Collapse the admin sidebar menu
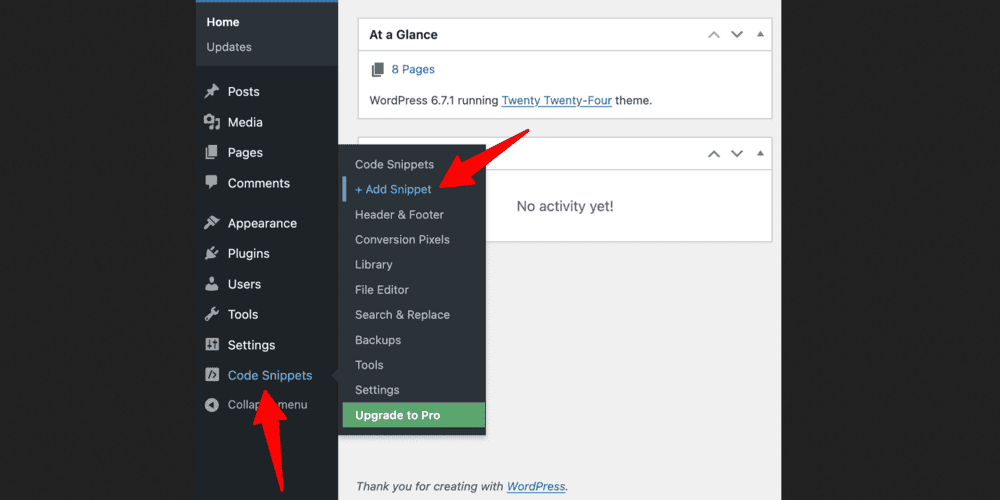 (x=212, y=405)
